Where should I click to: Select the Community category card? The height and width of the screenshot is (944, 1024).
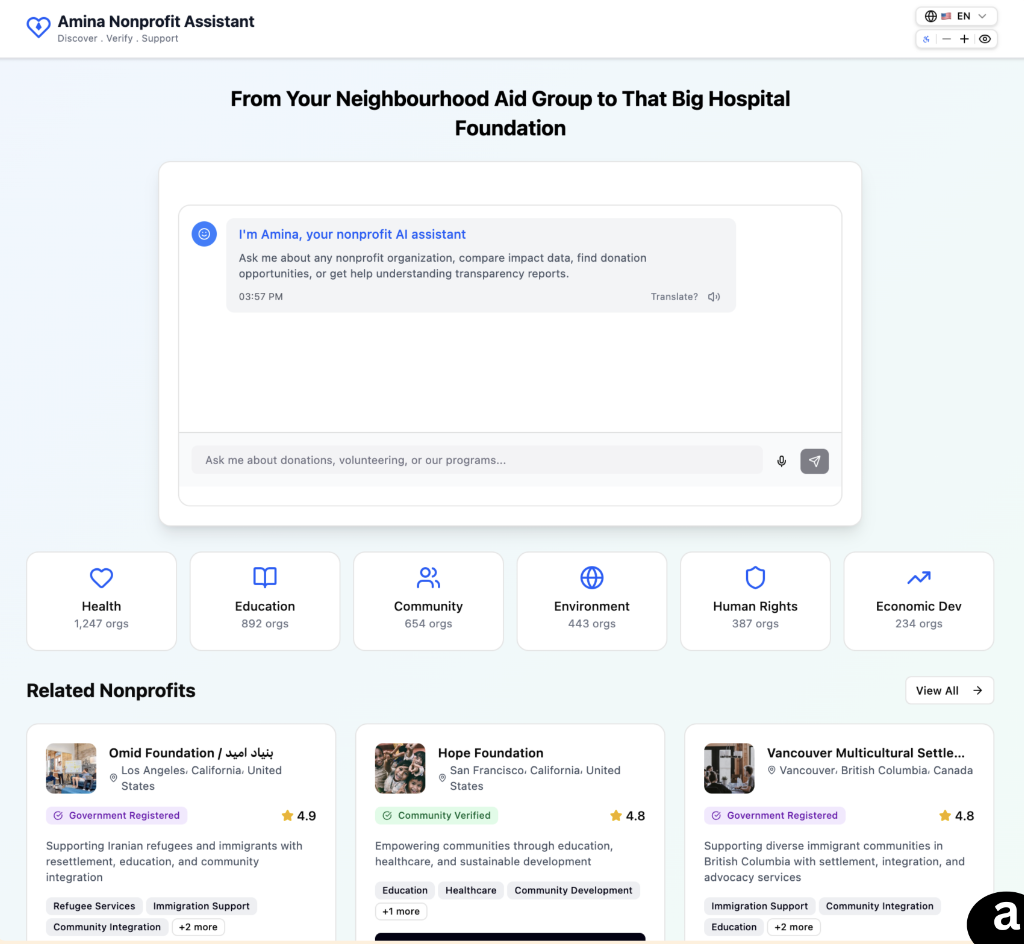428,601
